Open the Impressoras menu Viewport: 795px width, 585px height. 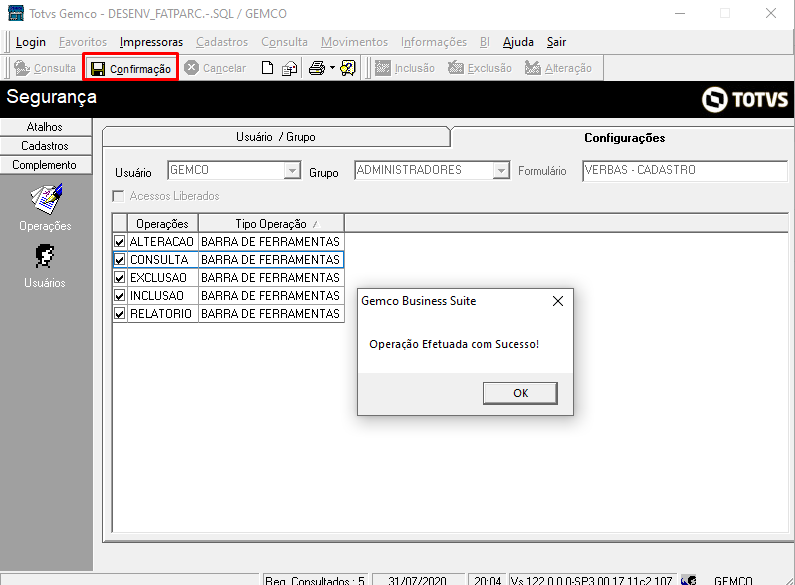pyautogui.click(x=151, y=42)
